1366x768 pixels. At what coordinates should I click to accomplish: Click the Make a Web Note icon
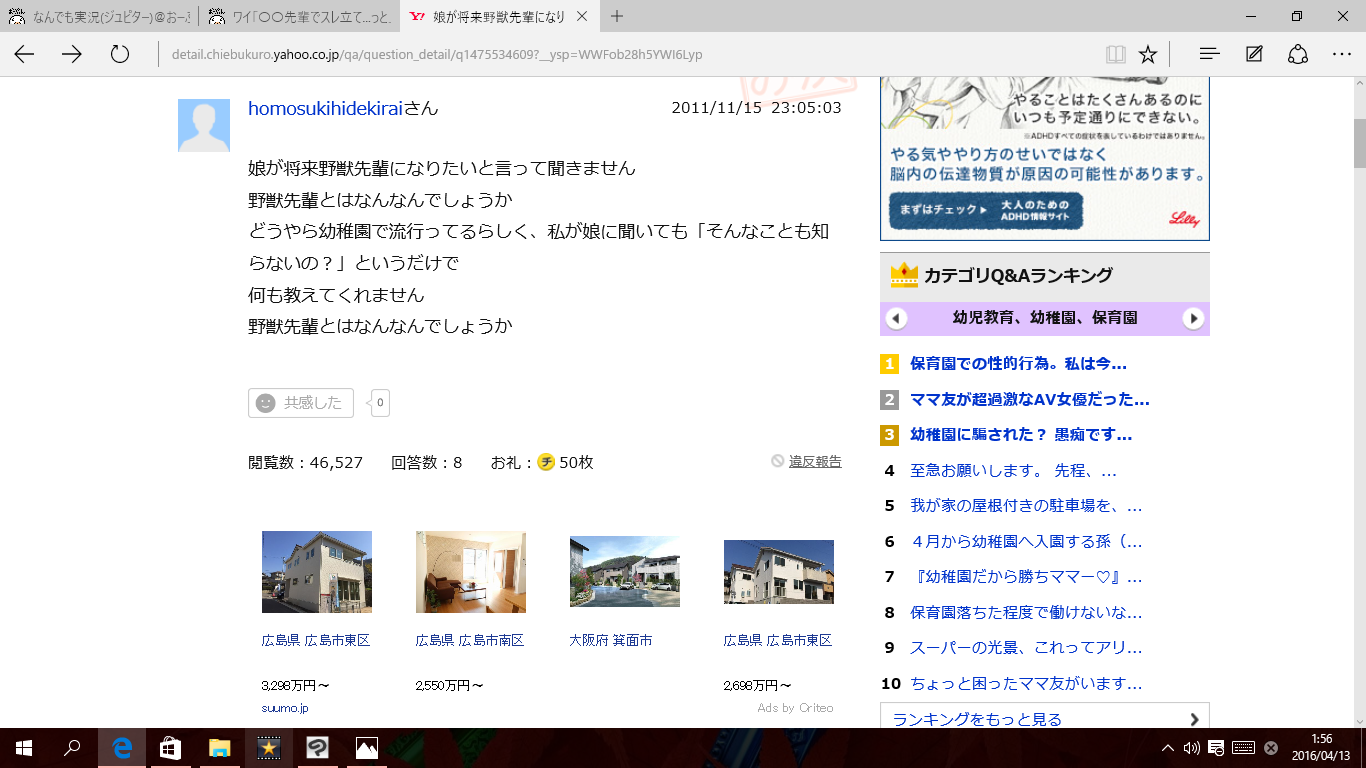1254,54
